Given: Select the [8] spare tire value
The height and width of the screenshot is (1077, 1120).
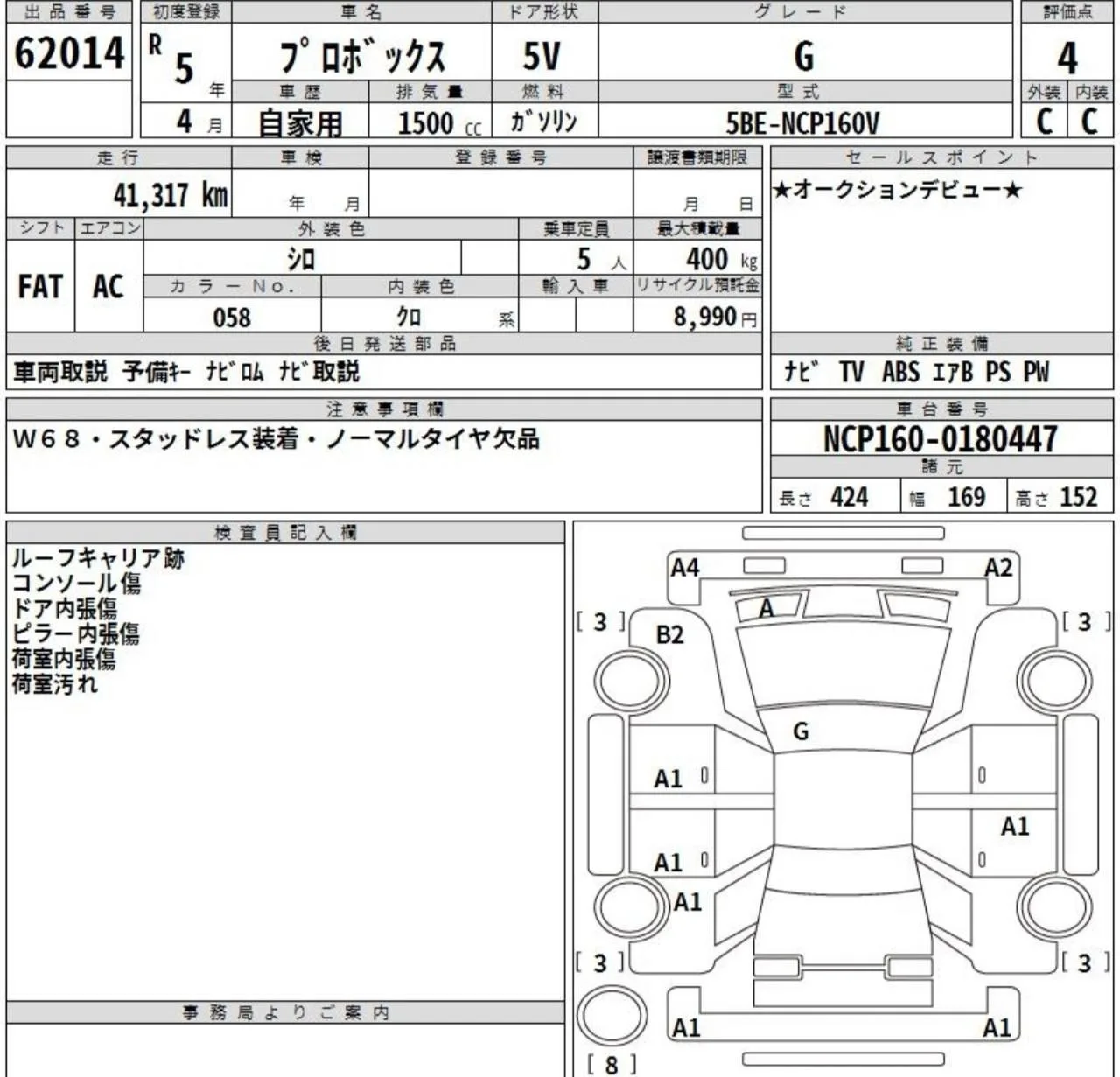Looking at the screenshot, I should click(x=611, y=1064).
